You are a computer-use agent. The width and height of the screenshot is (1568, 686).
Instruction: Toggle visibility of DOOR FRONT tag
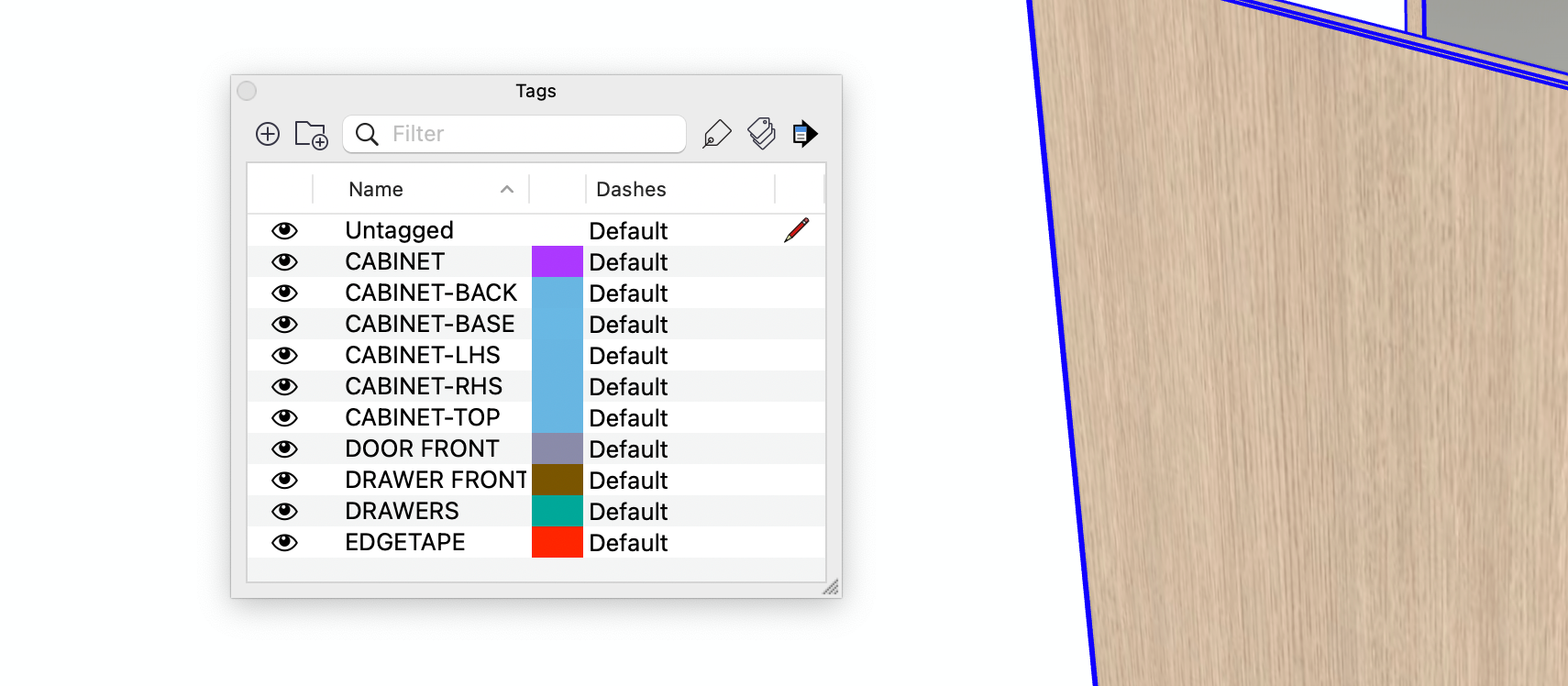[284, 448]
